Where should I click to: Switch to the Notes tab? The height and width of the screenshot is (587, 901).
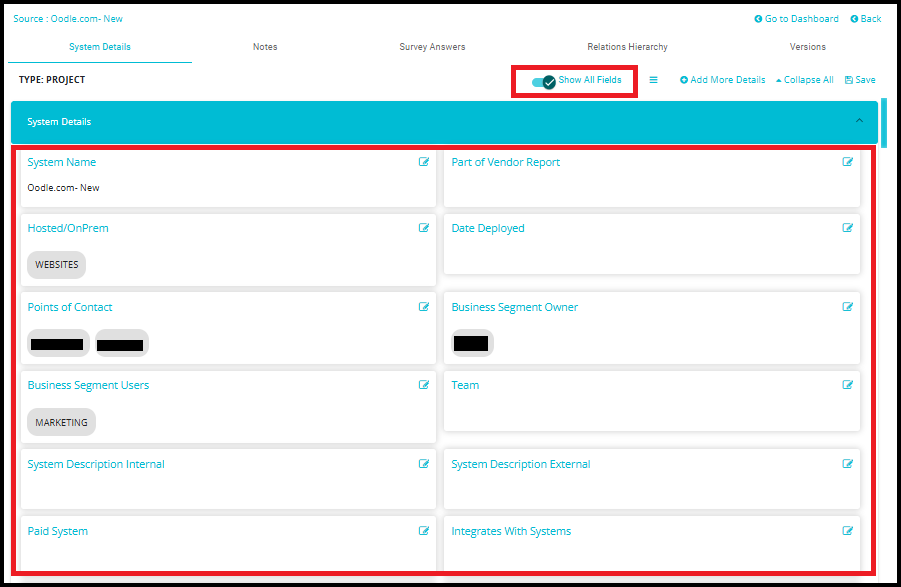click(265, 47)
